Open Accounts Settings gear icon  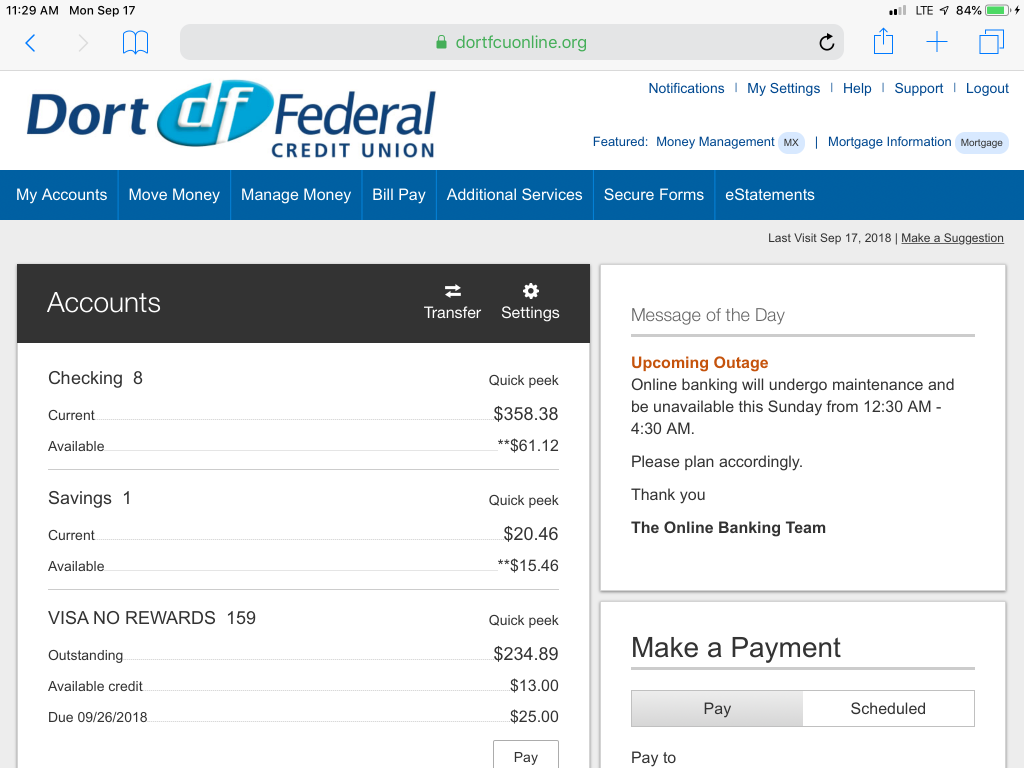pyautogui.click(x=530, y=291)
